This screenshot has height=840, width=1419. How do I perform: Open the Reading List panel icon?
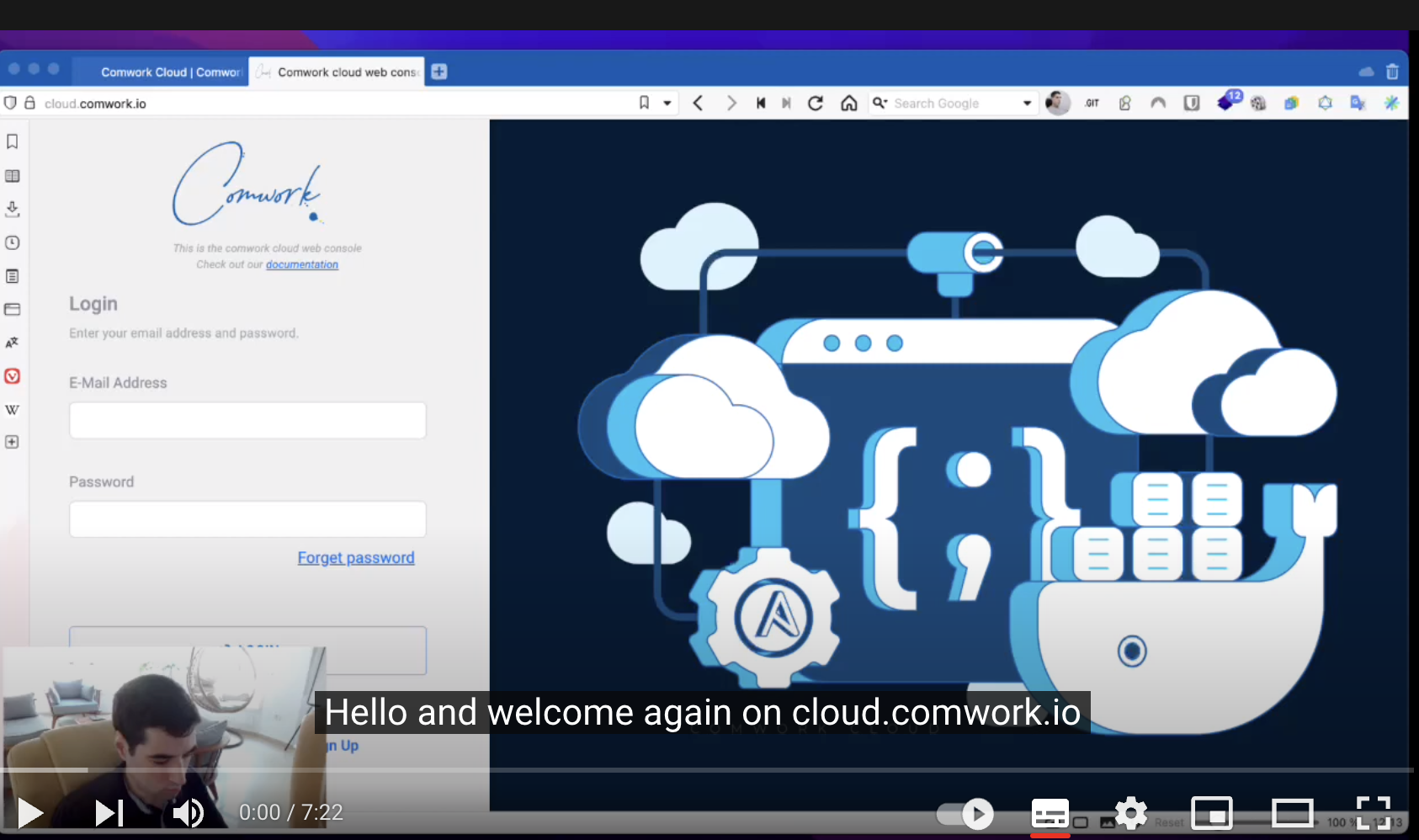click(13, 176)
